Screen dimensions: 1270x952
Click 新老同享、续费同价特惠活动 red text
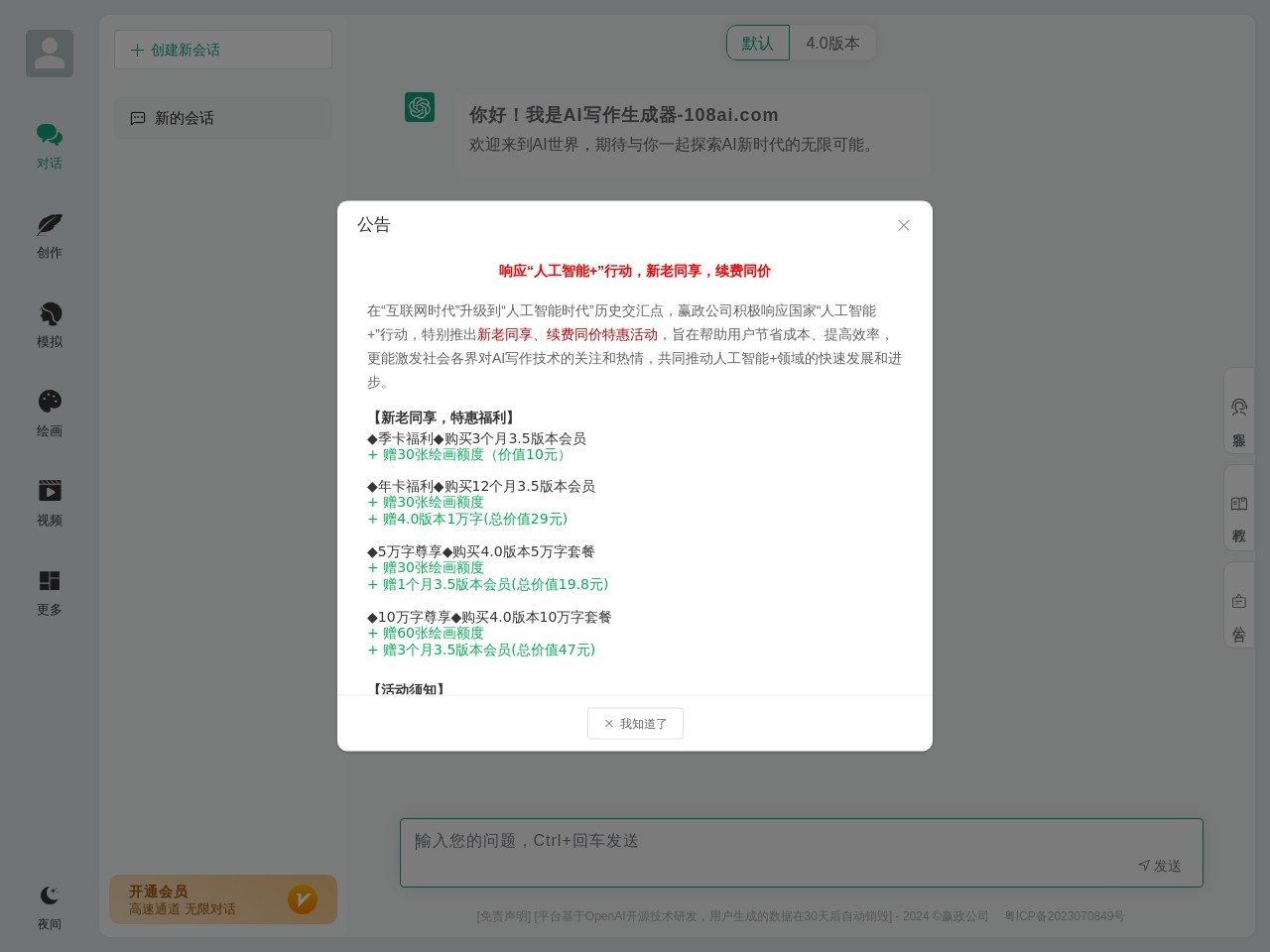point(568,334)
